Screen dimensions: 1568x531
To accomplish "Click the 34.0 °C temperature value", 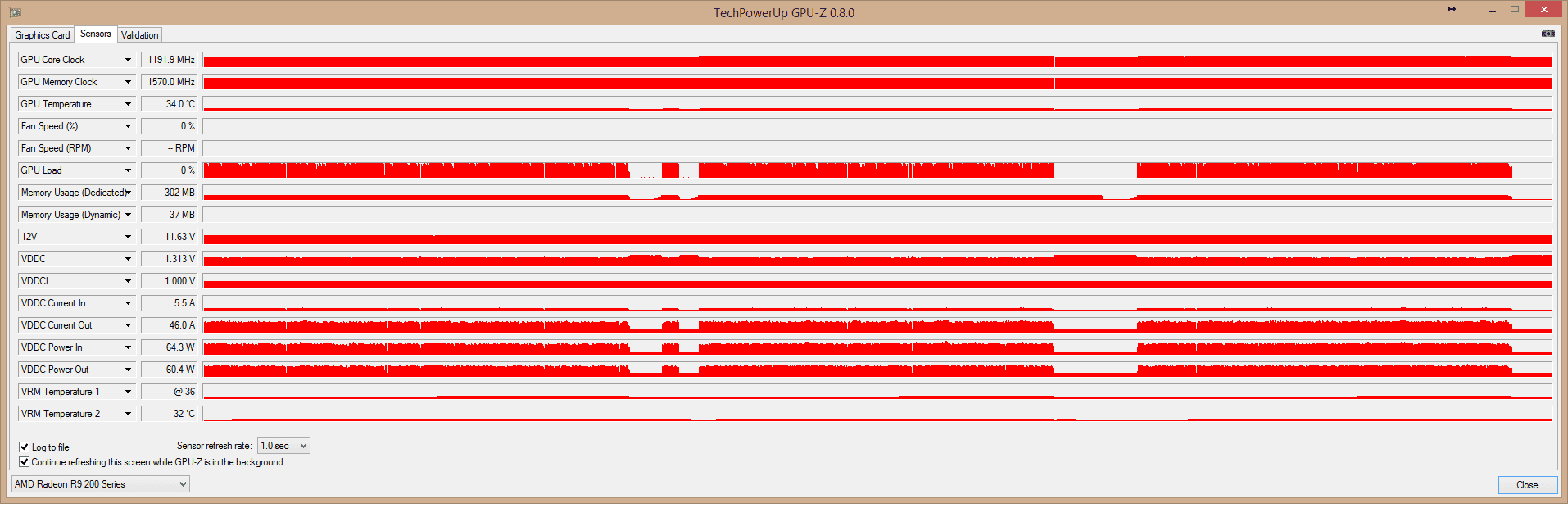I will click(169, 104).
